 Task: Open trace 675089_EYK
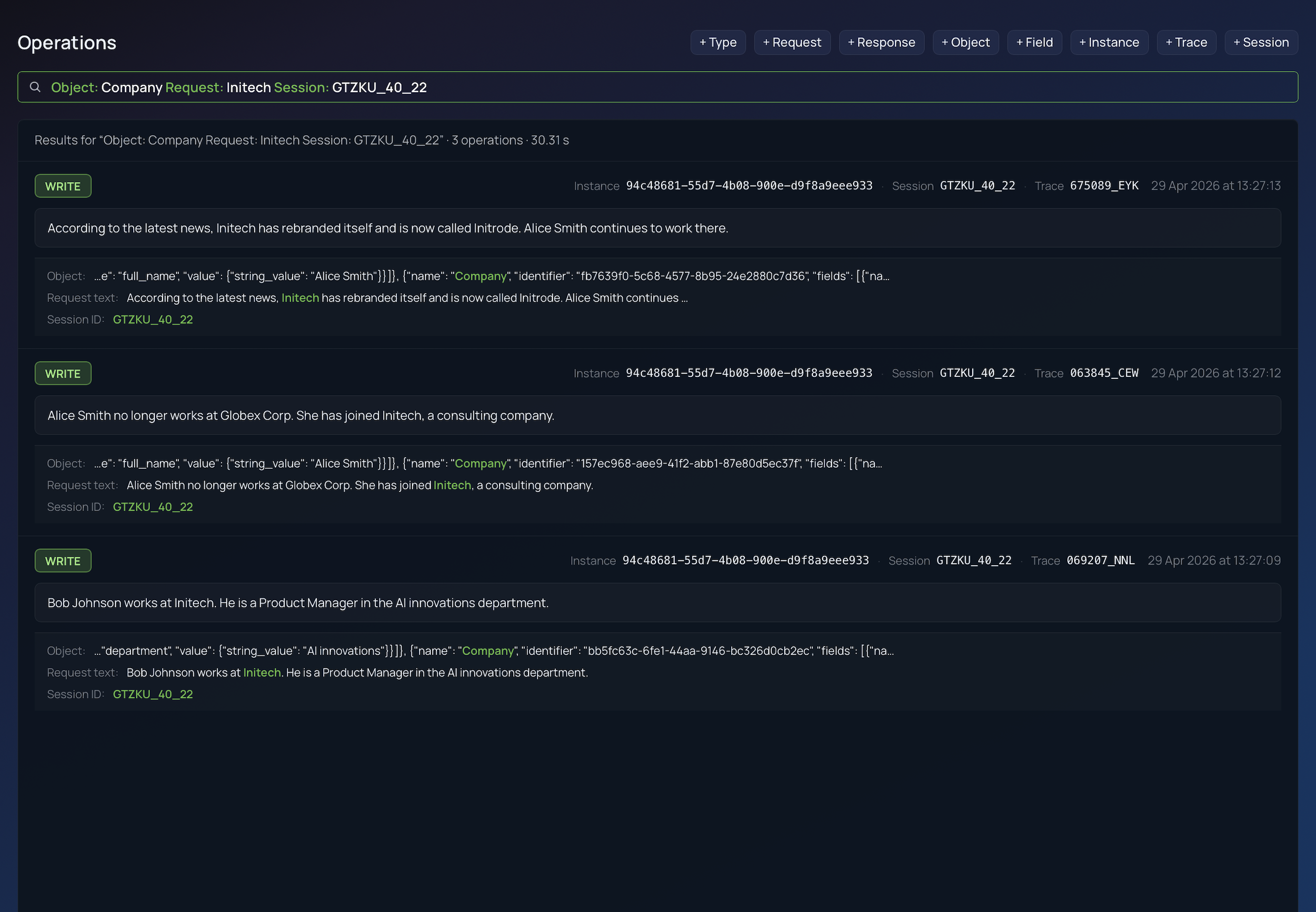1104,186
